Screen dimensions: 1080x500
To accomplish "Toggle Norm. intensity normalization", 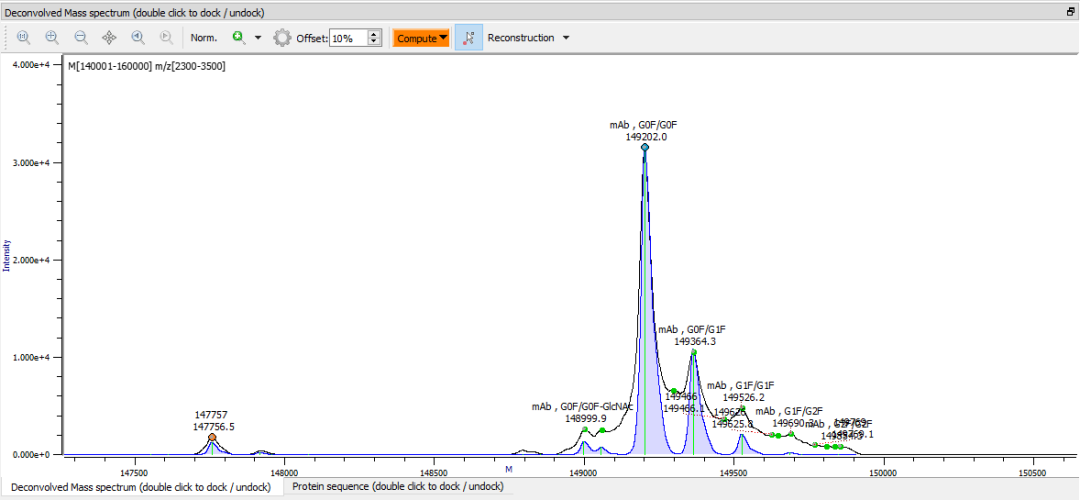I will pos(204,38).
